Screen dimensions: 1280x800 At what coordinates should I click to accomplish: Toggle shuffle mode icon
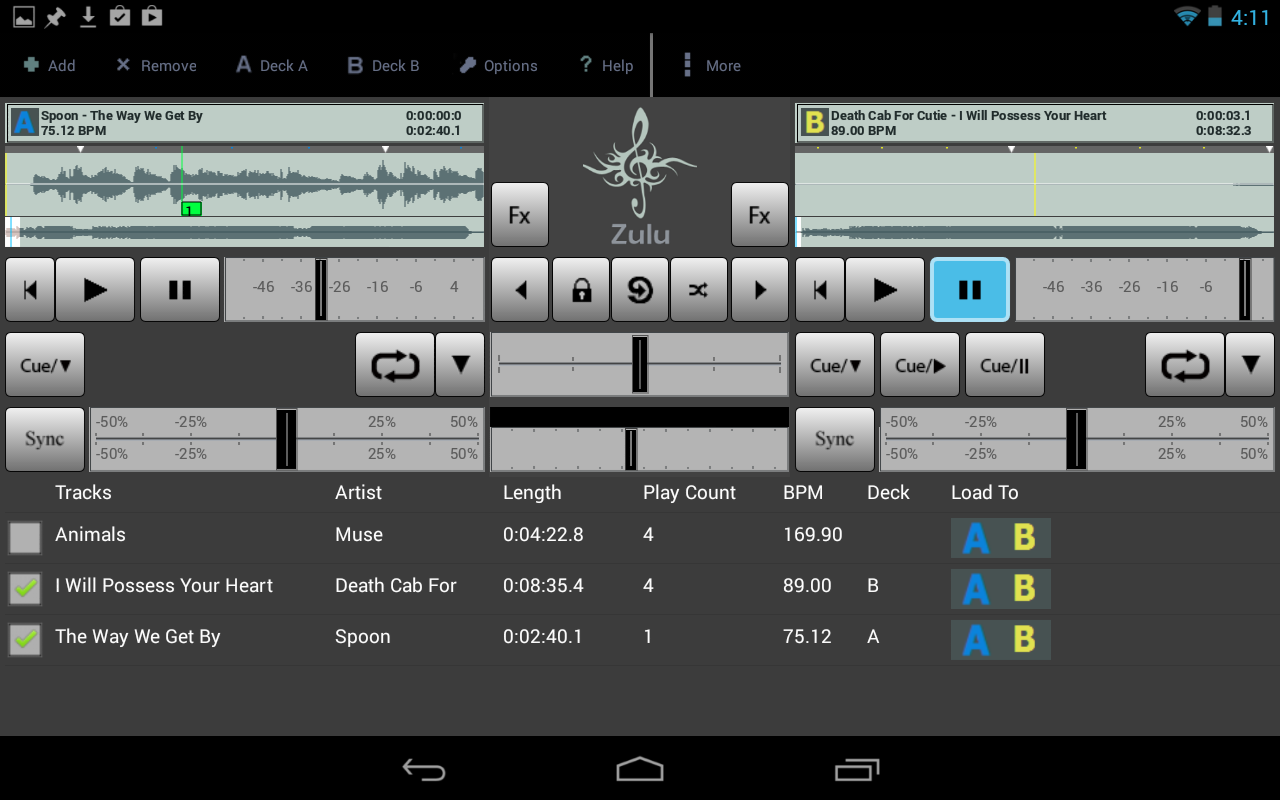click(x=699, y=290)
